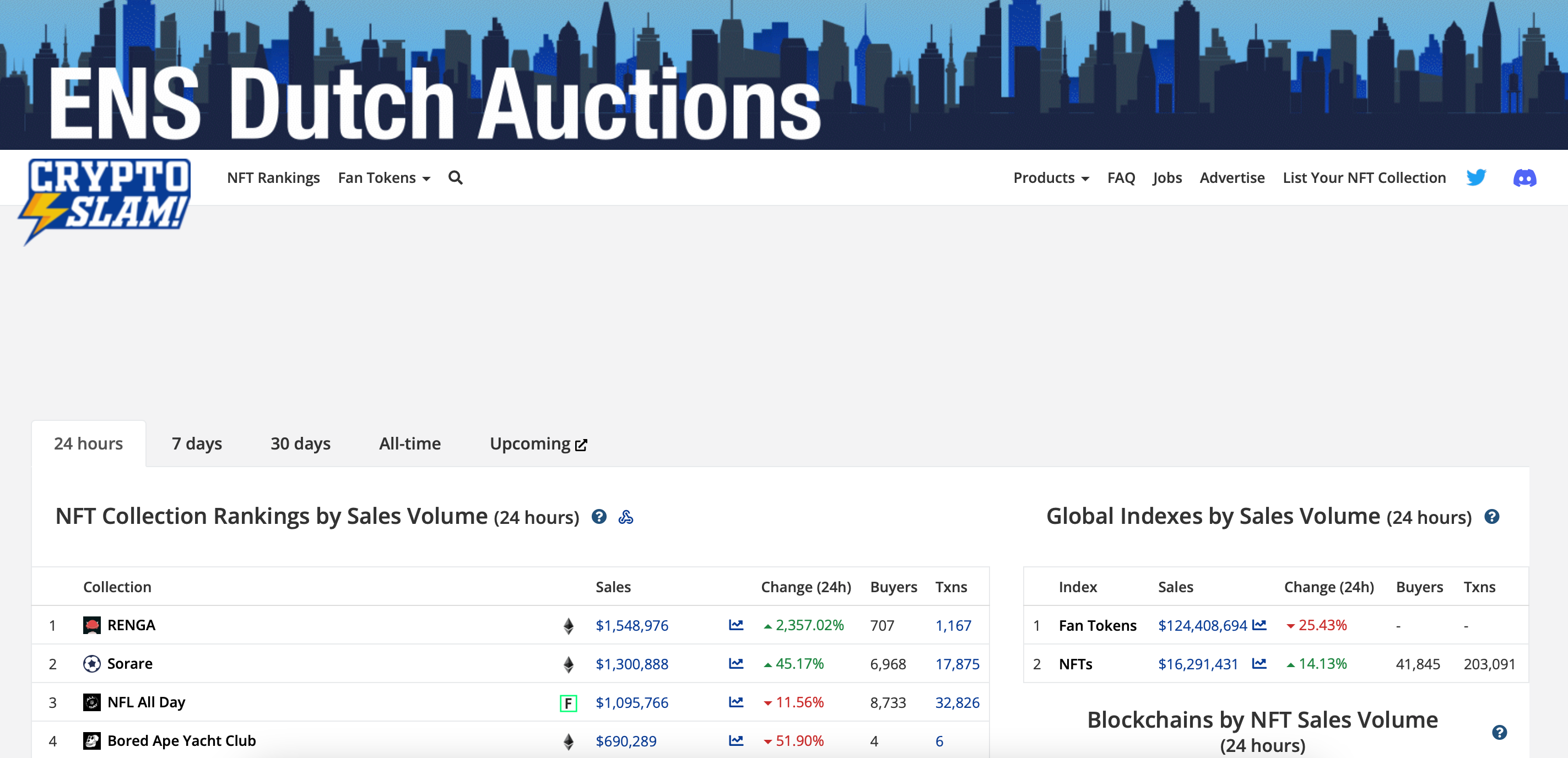The image size is (1568, 758).
Task: Click RENGA transactions count 1,167
Action: [953, 625]
